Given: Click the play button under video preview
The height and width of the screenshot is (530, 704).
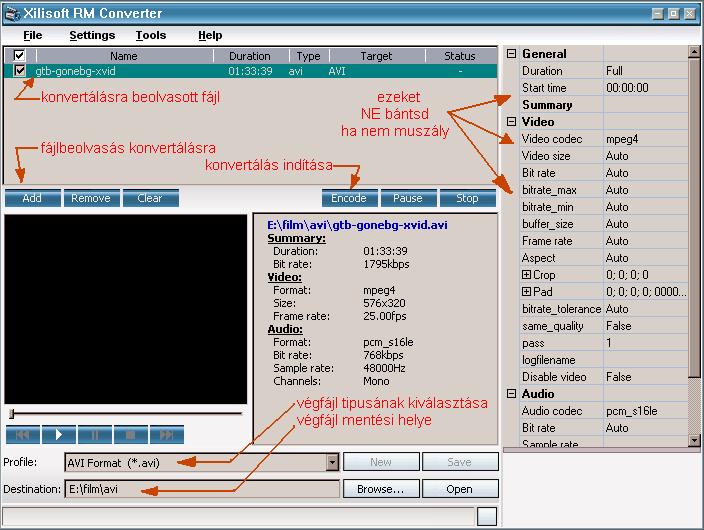Looking at the screenshot, I should click(x=59, y=435).
